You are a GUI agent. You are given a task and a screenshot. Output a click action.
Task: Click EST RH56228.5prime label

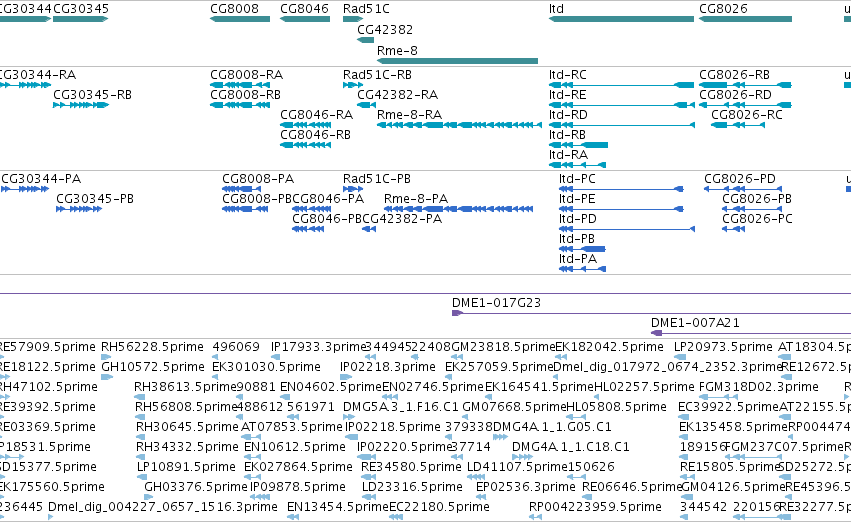[x=153, y=347]
